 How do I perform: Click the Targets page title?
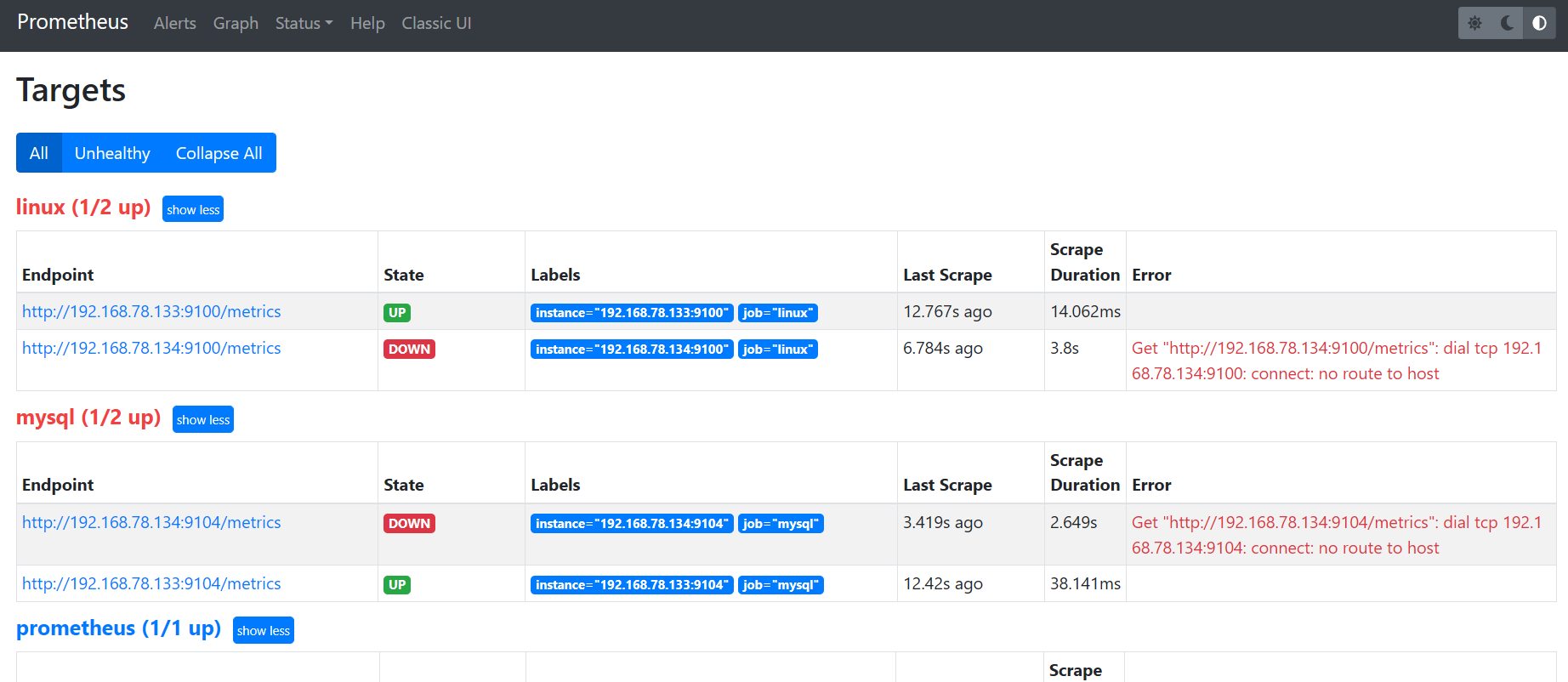click(71, 90)
